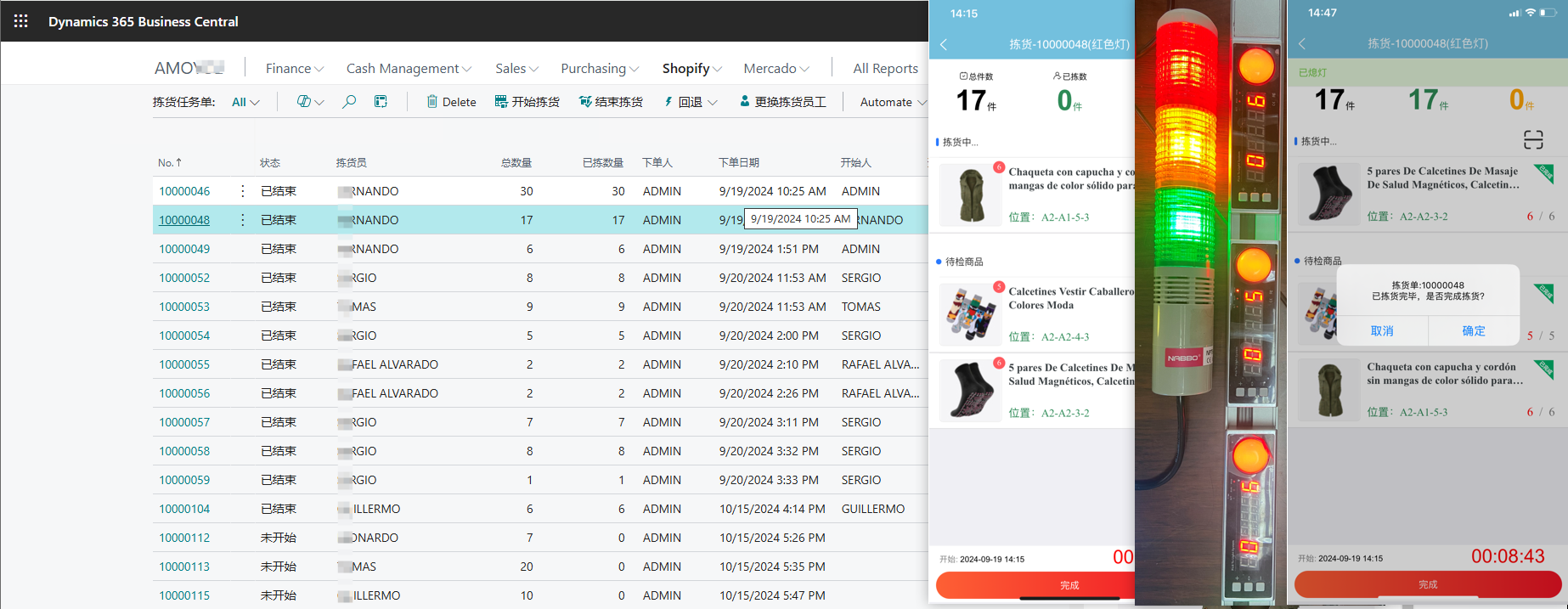Click 更换拣货员工 change picker action
The width and height of the screenshot is (1568, 609).
tap(782, 102)
